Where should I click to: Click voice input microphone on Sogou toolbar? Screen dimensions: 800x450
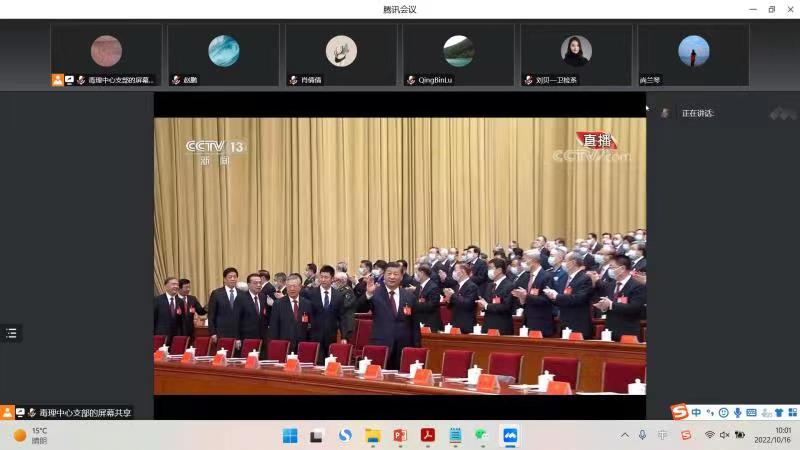[x=738, y=412]
